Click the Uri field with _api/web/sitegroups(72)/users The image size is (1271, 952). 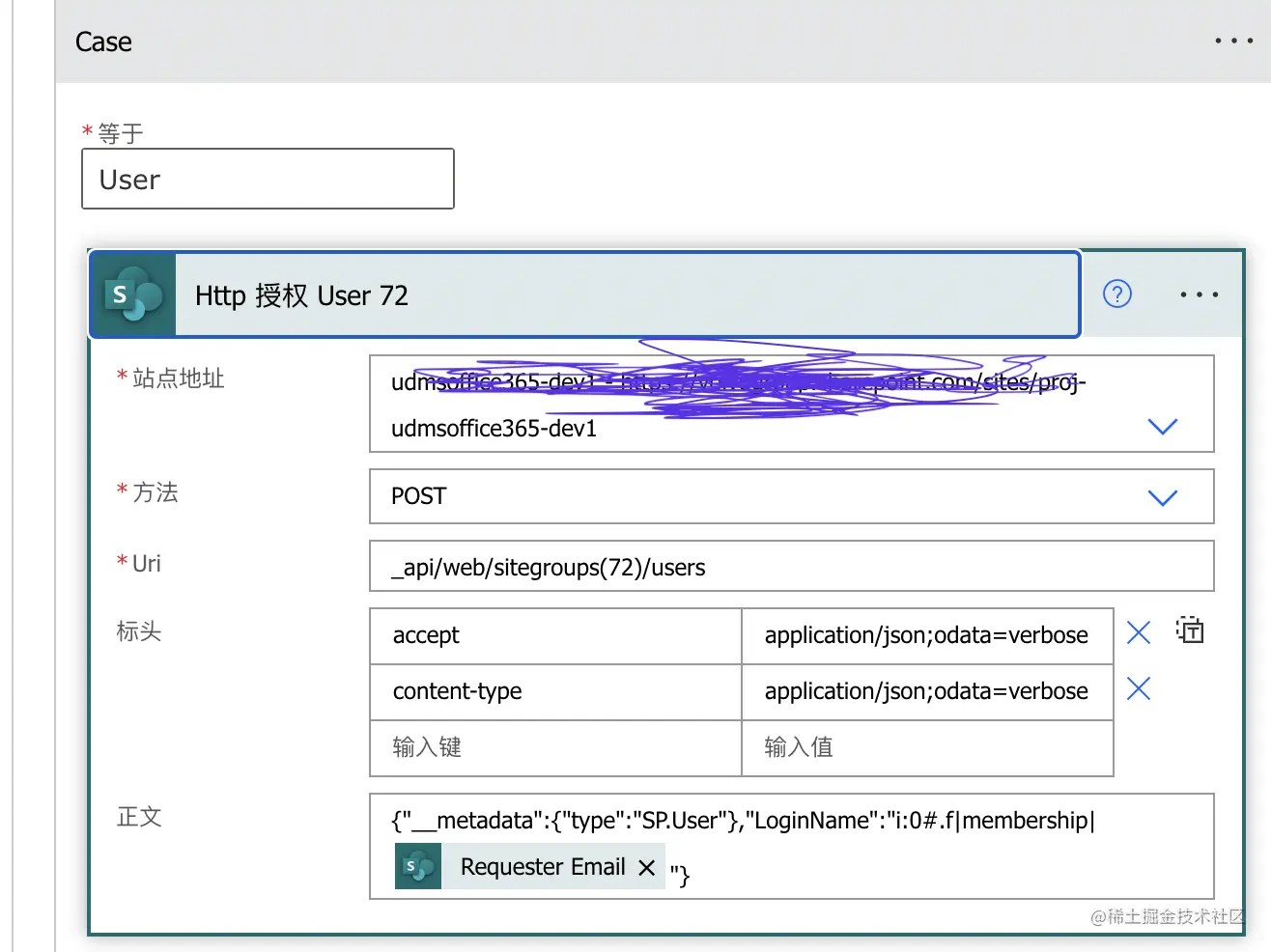tap(791, 567)
